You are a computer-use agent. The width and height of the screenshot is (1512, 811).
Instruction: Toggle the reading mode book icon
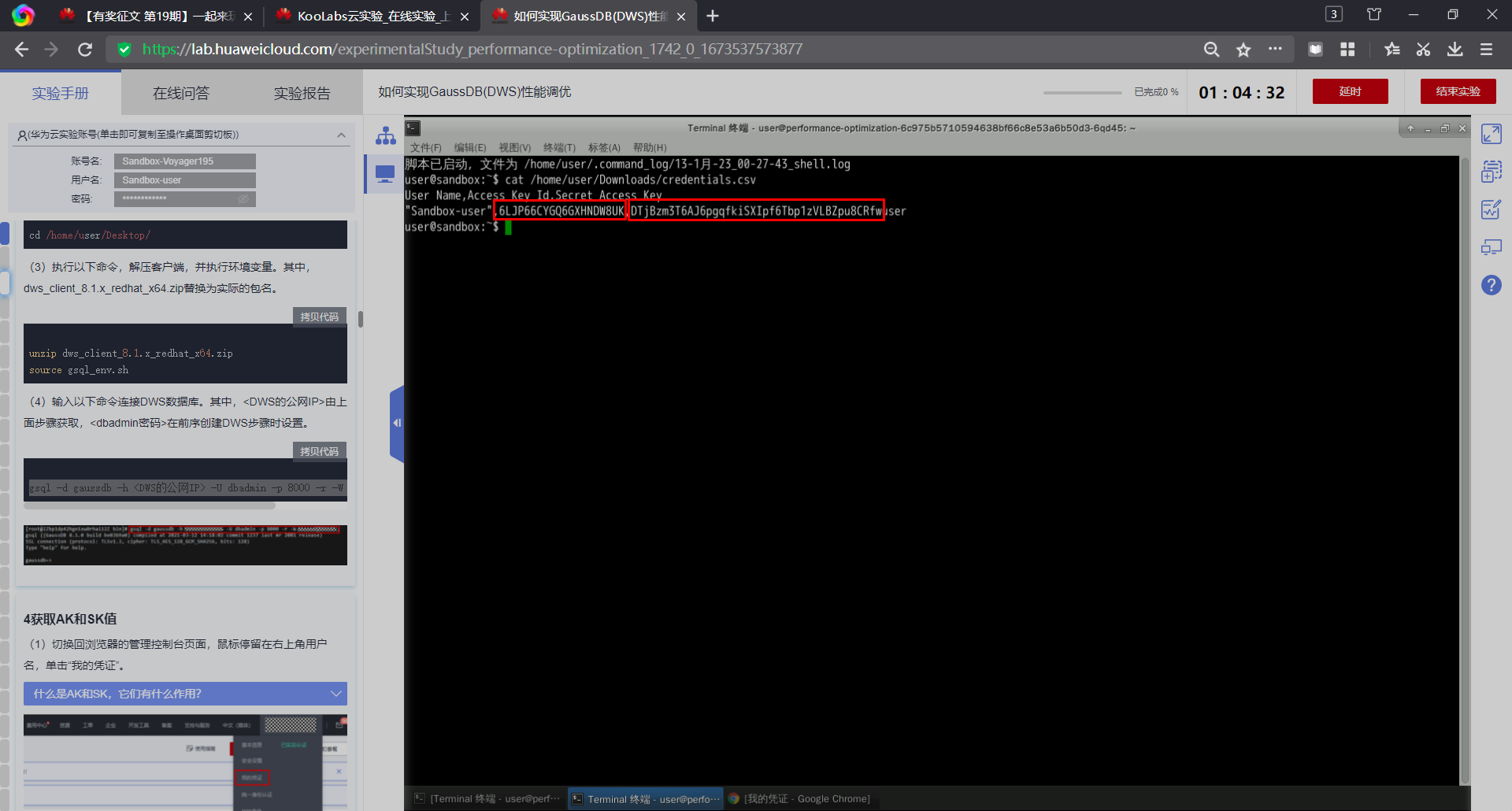1315,50
